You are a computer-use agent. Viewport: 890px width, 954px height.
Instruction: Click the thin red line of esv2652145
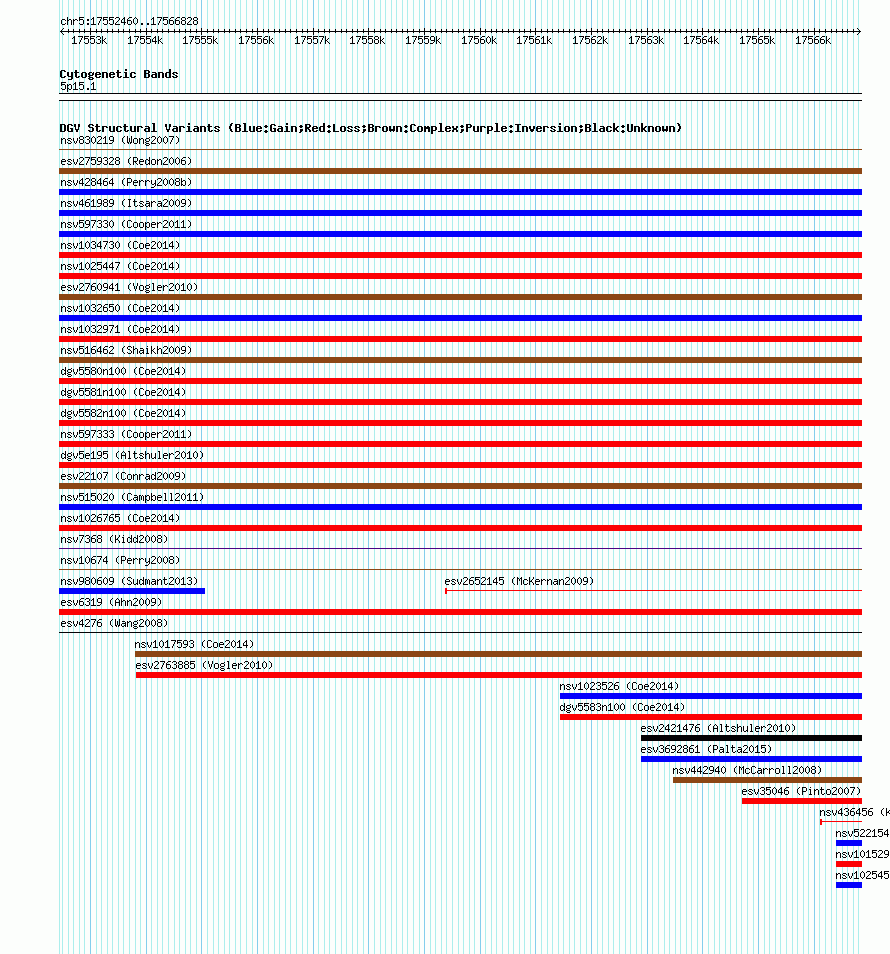(x=653, y=591)
